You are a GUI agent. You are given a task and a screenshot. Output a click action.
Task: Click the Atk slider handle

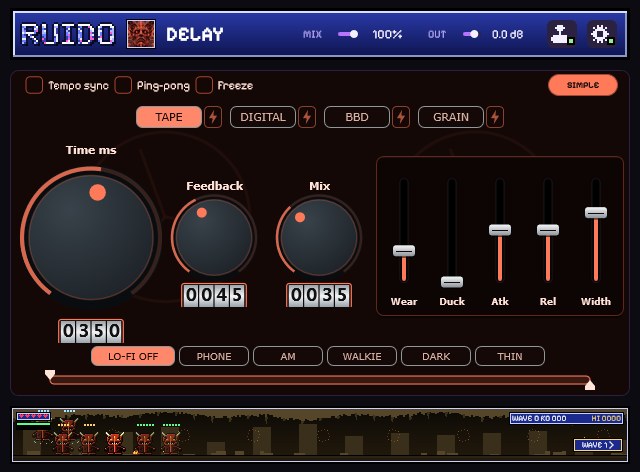point(500,230)
